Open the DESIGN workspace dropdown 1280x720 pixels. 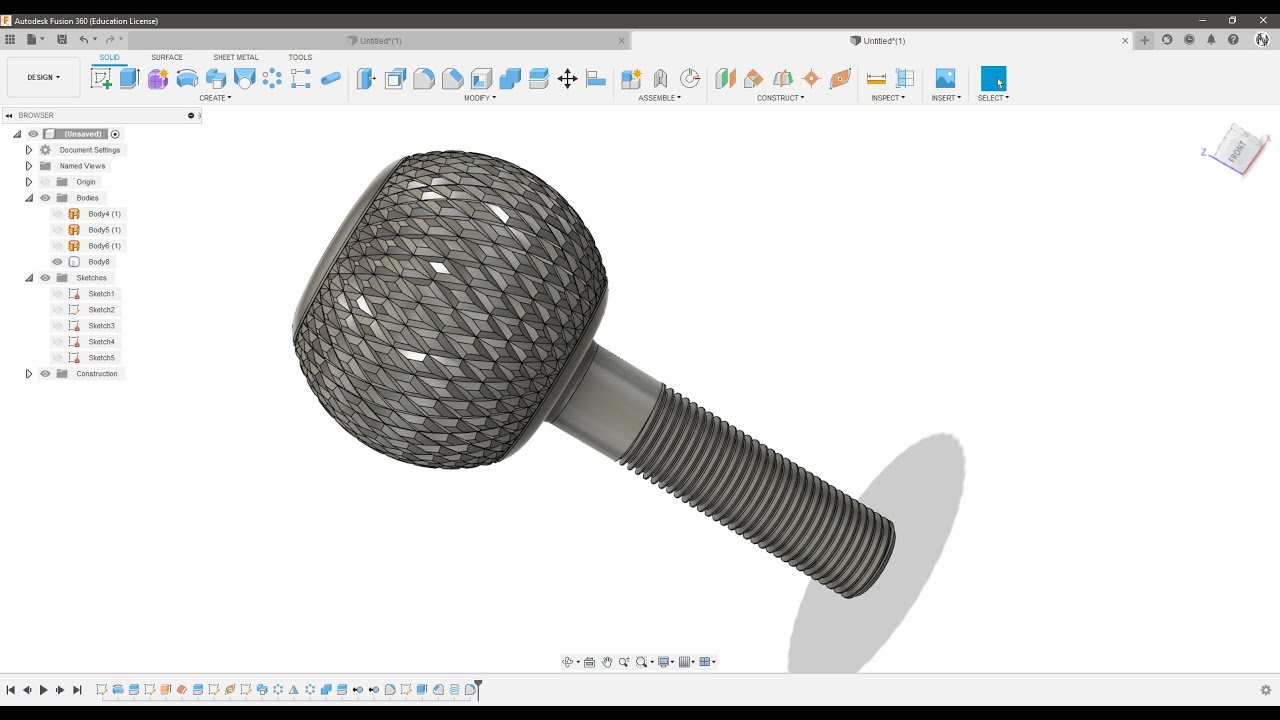43,77
